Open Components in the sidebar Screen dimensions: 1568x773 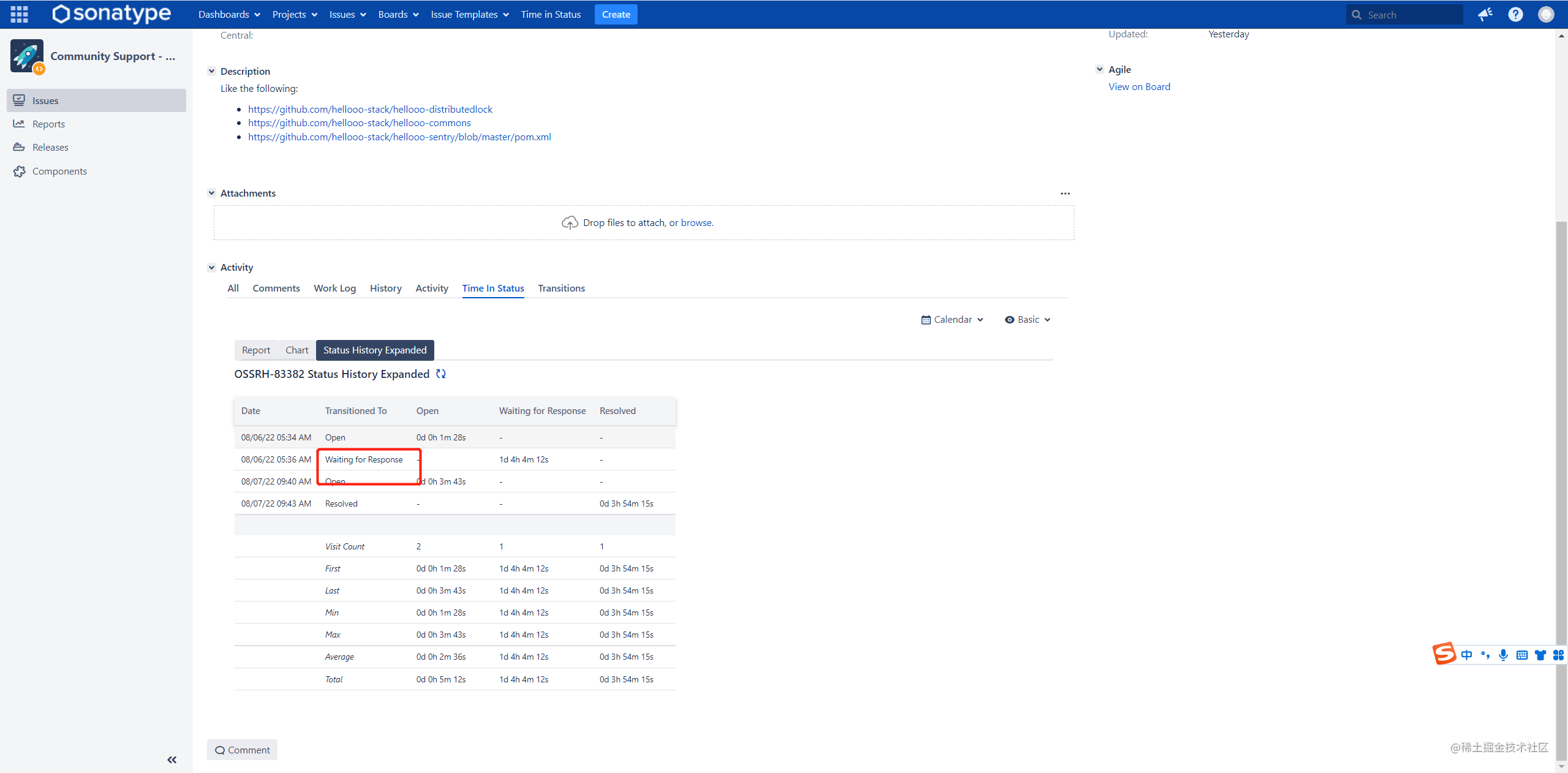point(59,171)
